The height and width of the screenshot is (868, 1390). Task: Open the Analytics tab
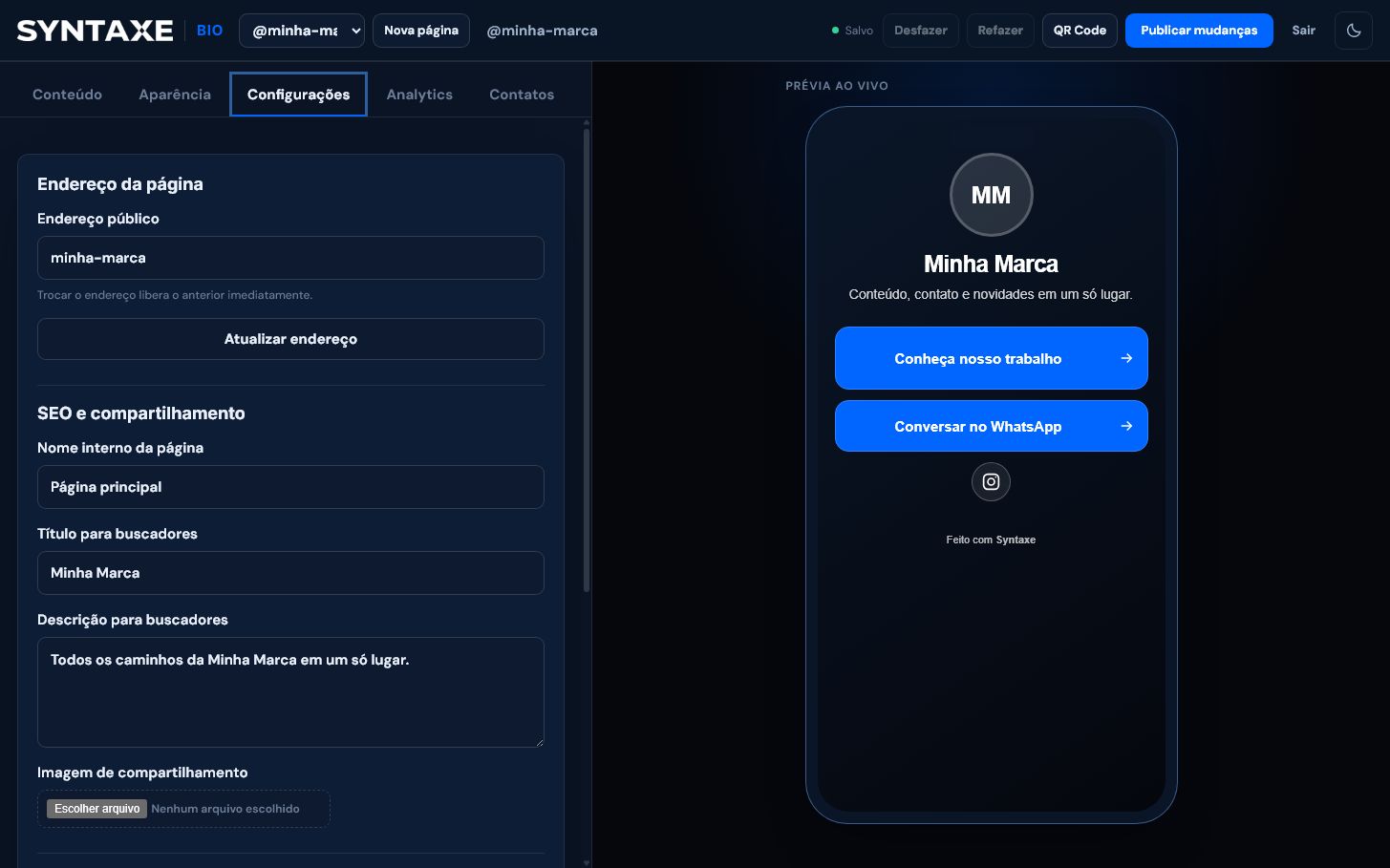pyautogui.click(x=419, y=95)
